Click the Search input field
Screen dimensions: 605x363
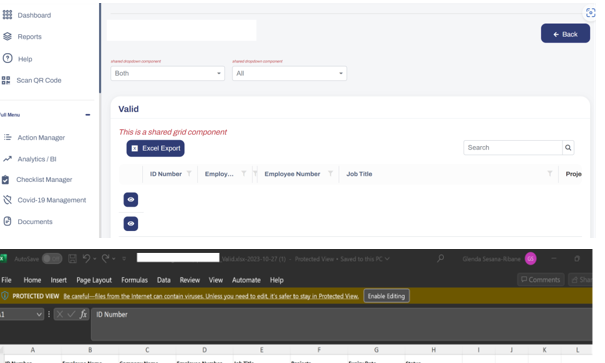(513, 147)
